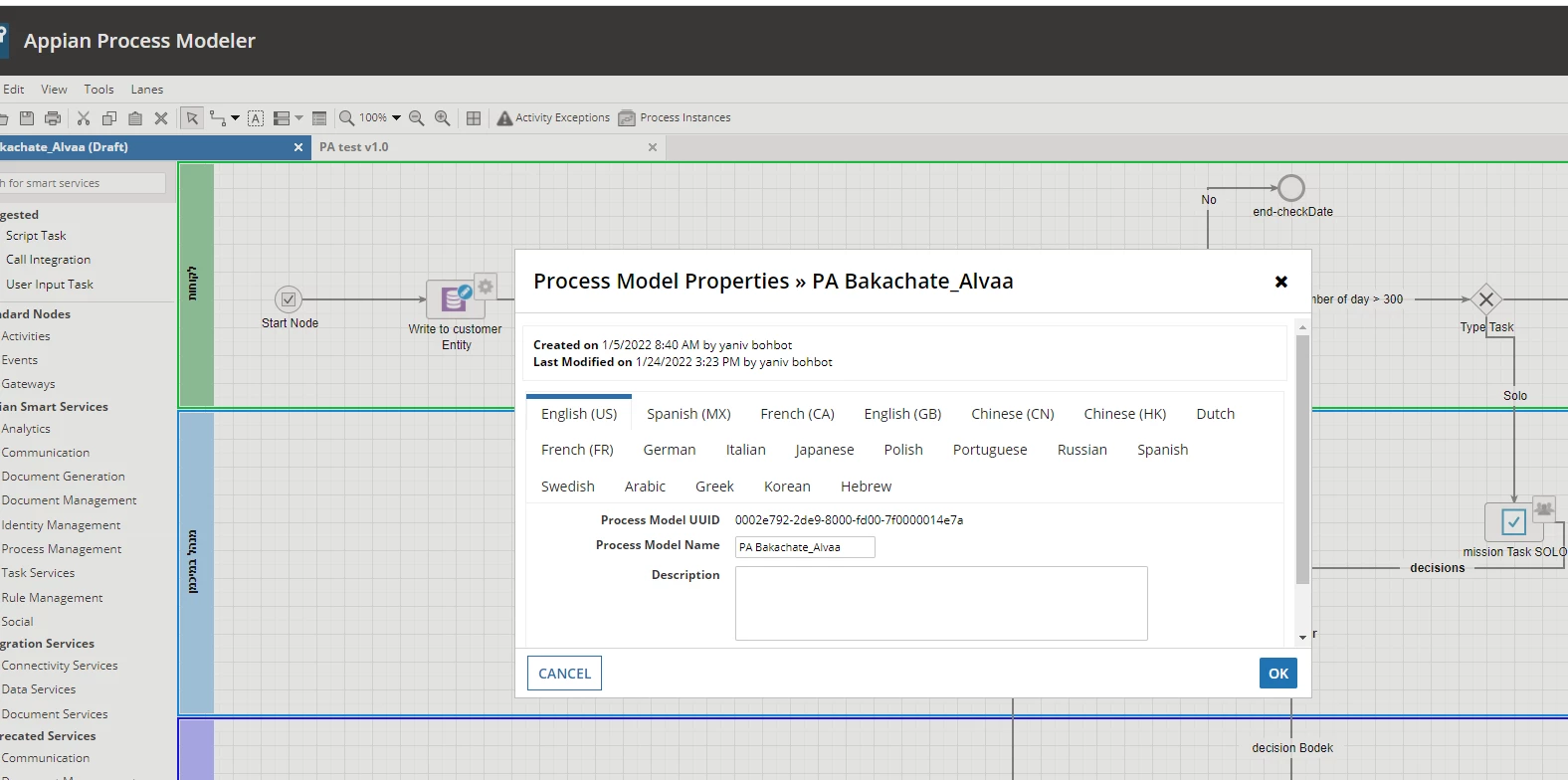Click the Delete X icon in the toolbar

pos(161,118)
